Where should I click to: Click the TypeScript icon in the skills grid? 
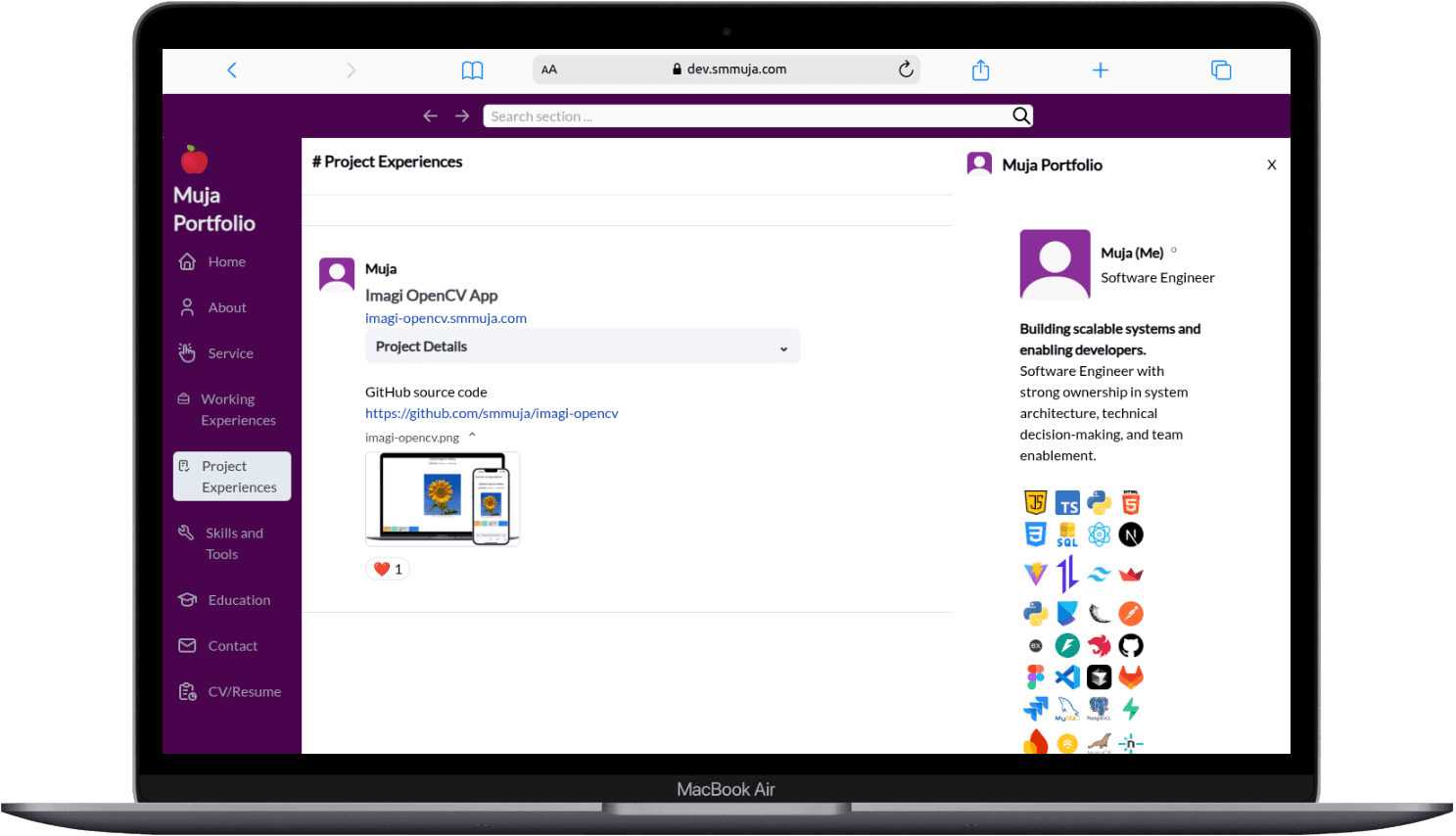tap(1067, 502)
